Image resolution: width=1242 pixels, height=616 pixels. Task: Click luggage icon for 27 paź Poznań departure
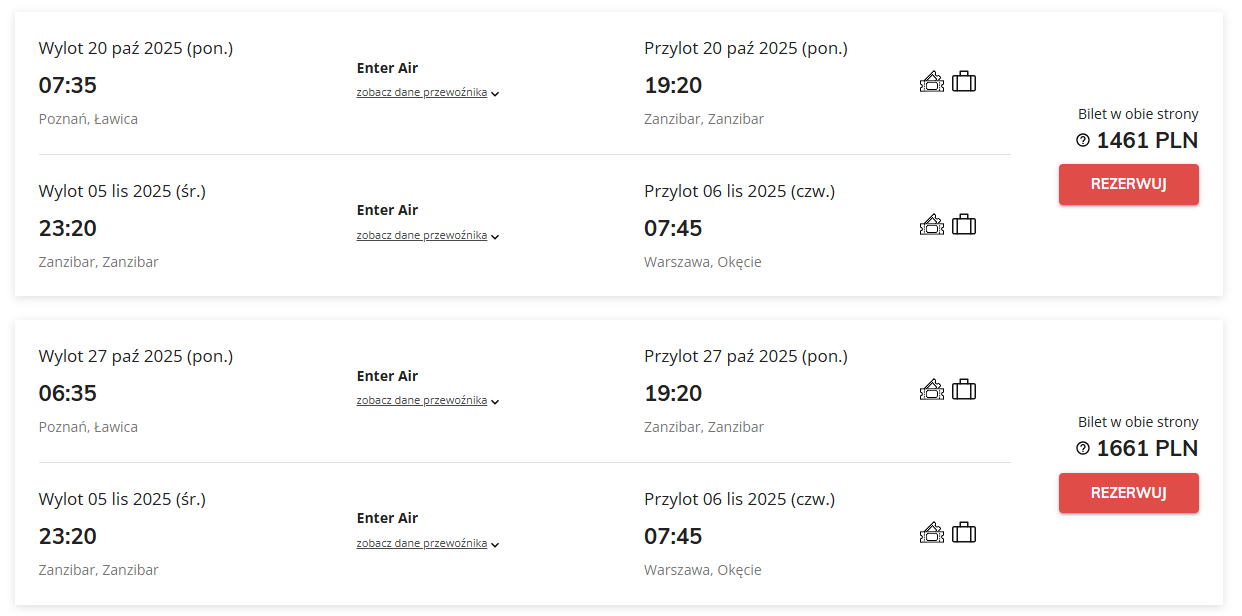click(x=964, y=390)
